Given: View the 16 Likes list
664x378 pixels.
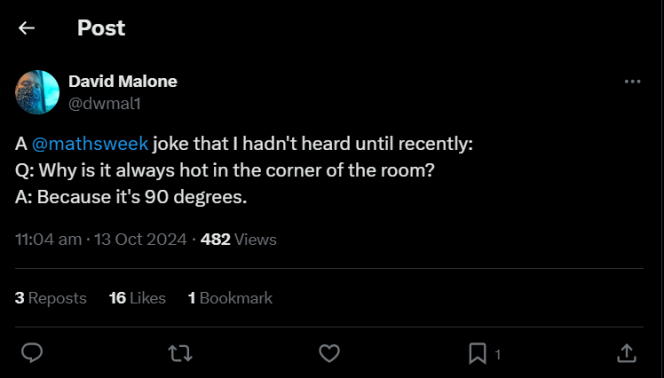Looking at the screenshot, I should tap(137, 298).
